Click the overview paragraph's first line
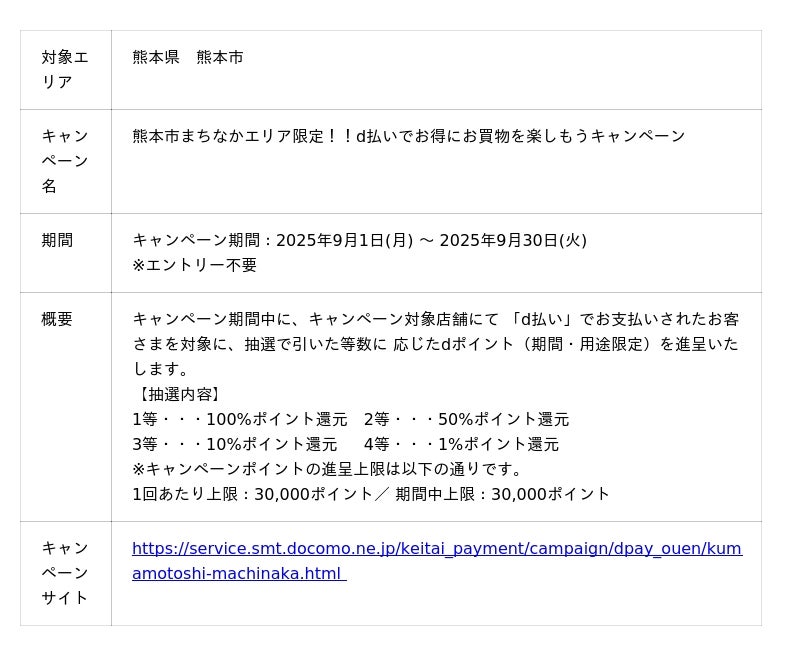This screenshot has height=656, width=800. (435, 319)
